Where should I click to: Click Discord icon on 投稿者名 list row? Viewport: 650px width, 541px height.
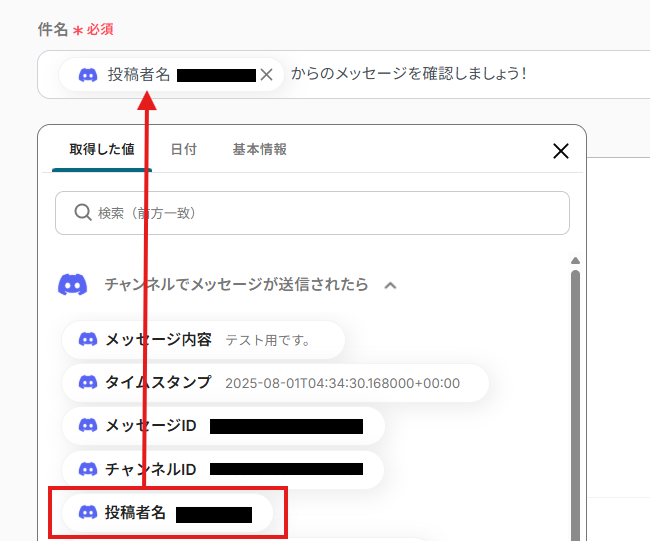pyautogui.click(x=88, y=513)
